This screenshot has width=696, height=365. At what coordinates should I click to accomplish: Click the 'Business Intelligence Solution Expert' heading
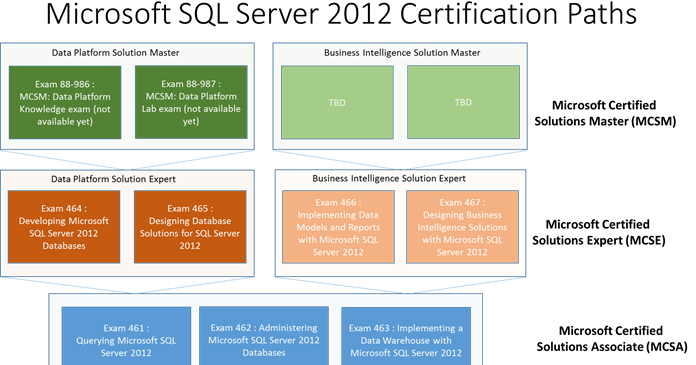point(389,179)
